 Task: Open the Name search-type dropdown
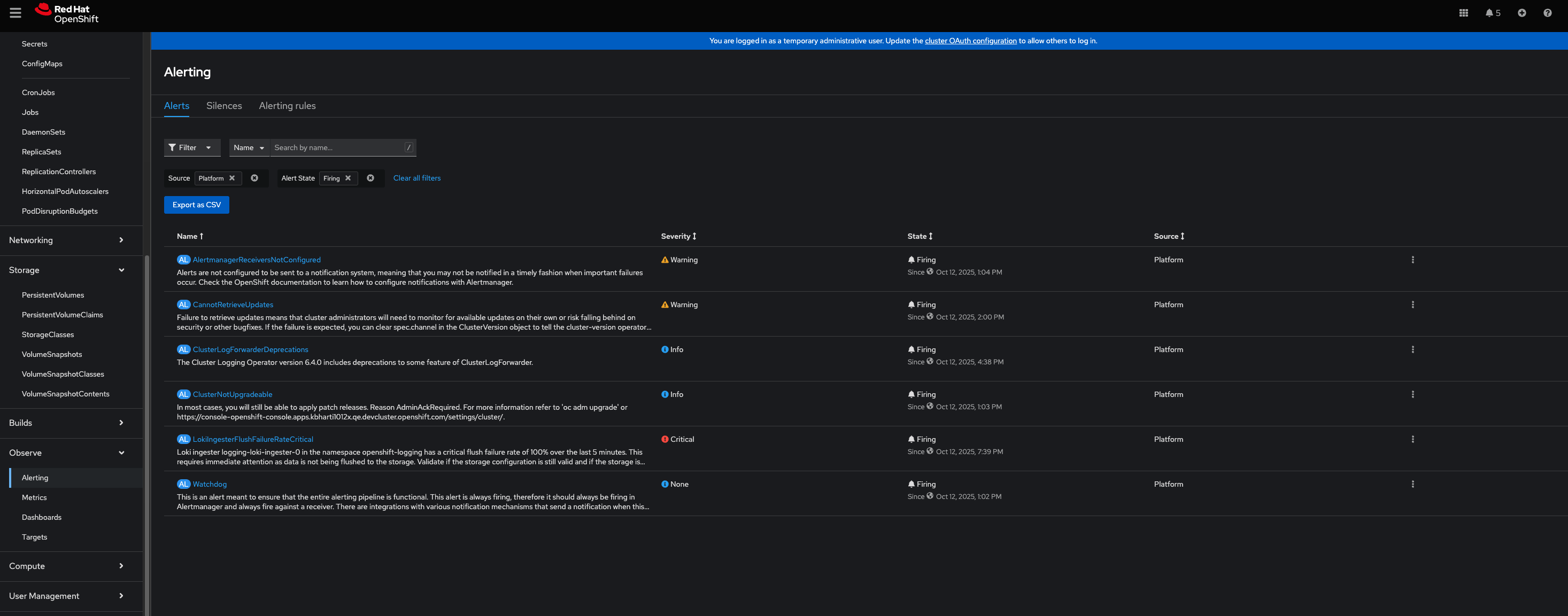249,148
